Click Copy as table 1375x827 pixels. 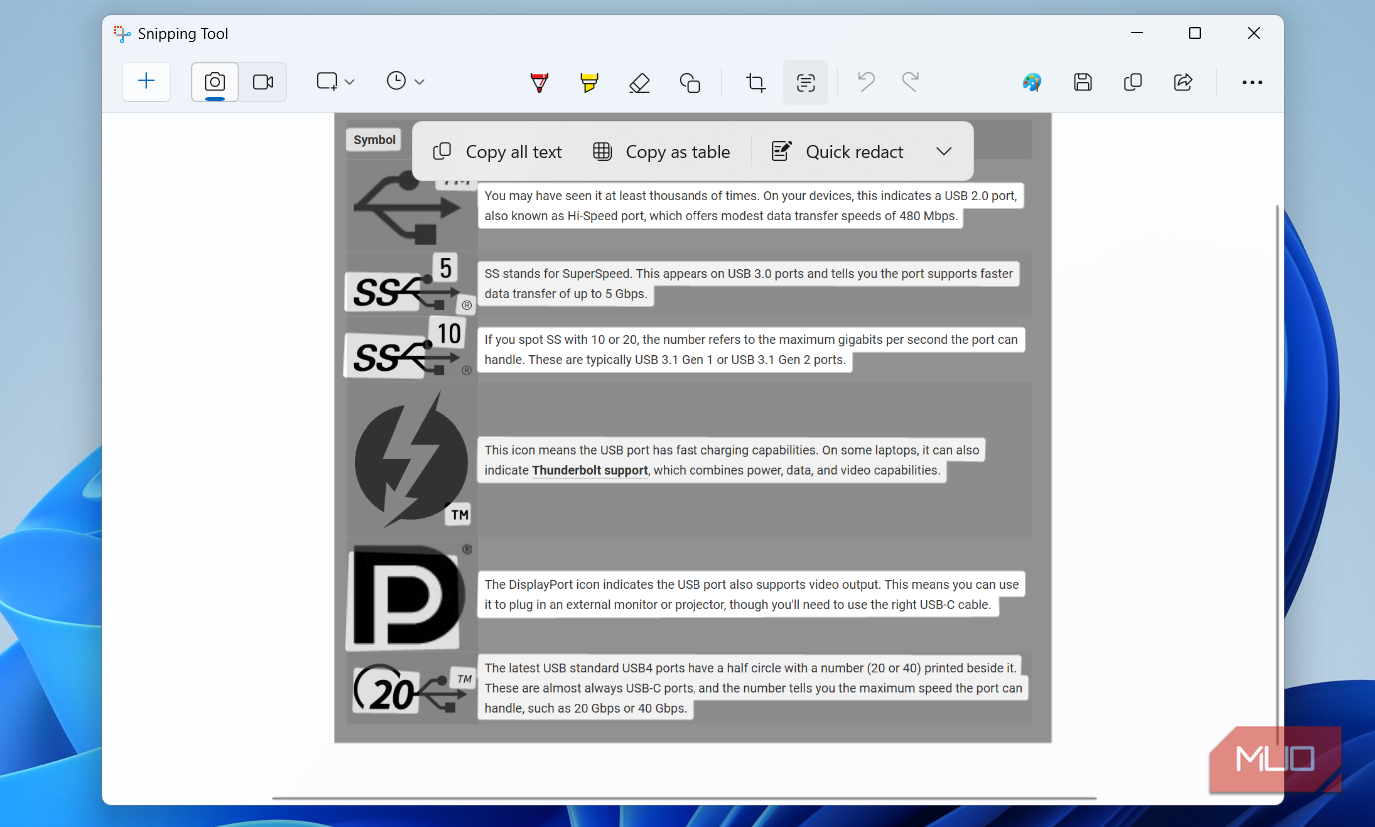661,152
